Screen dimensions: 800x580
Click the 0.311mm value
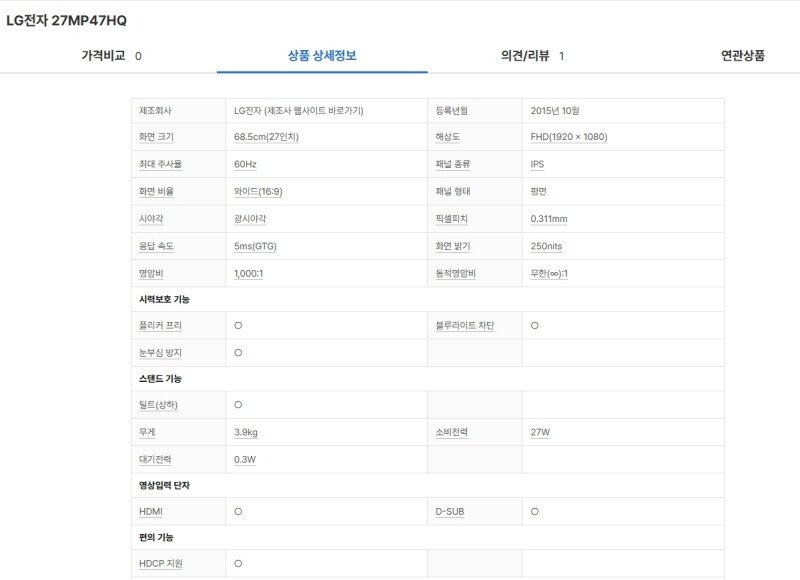click(x=549, y=219)
